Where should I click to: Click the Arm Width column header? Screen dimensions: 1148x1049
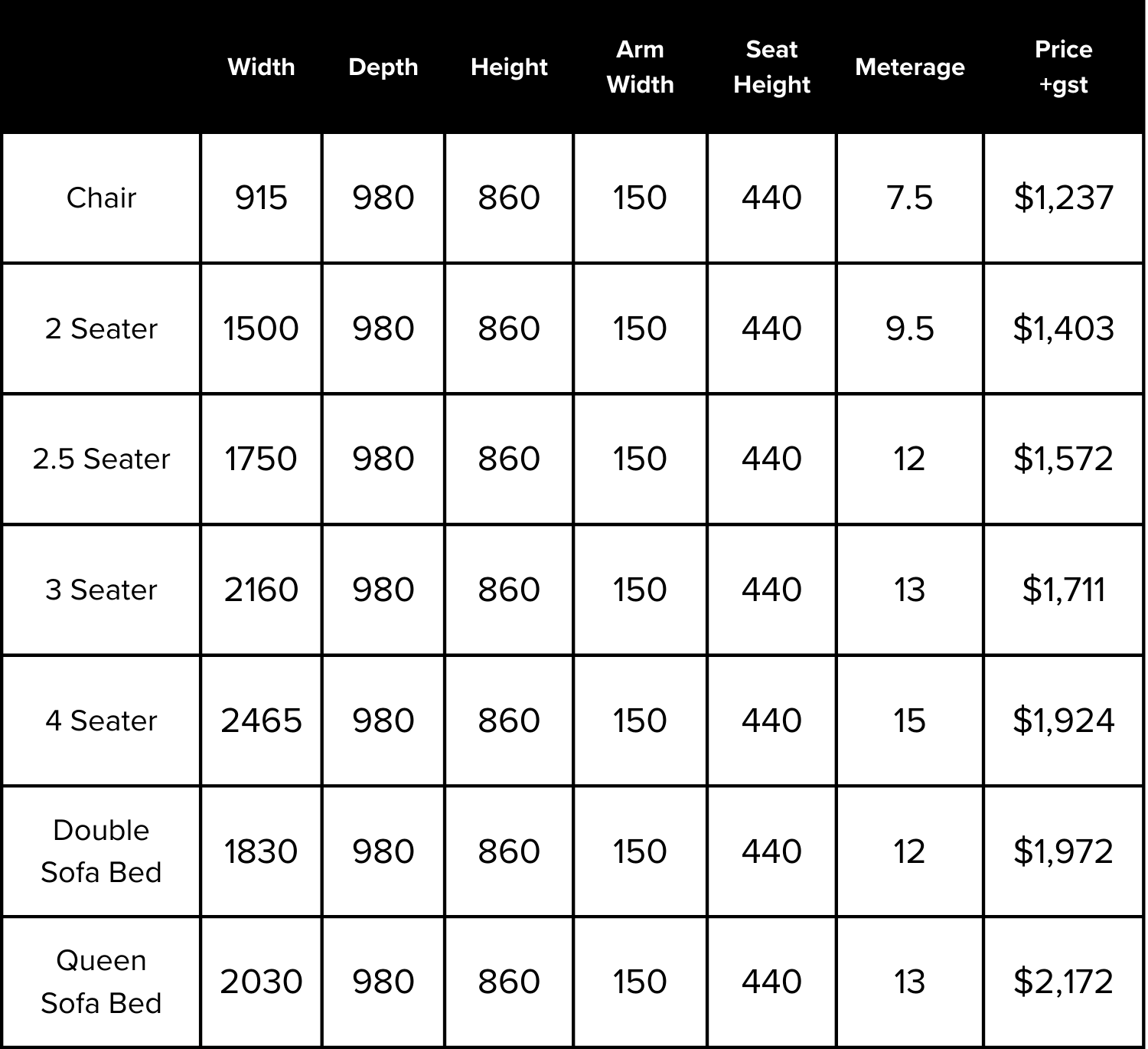640,67
